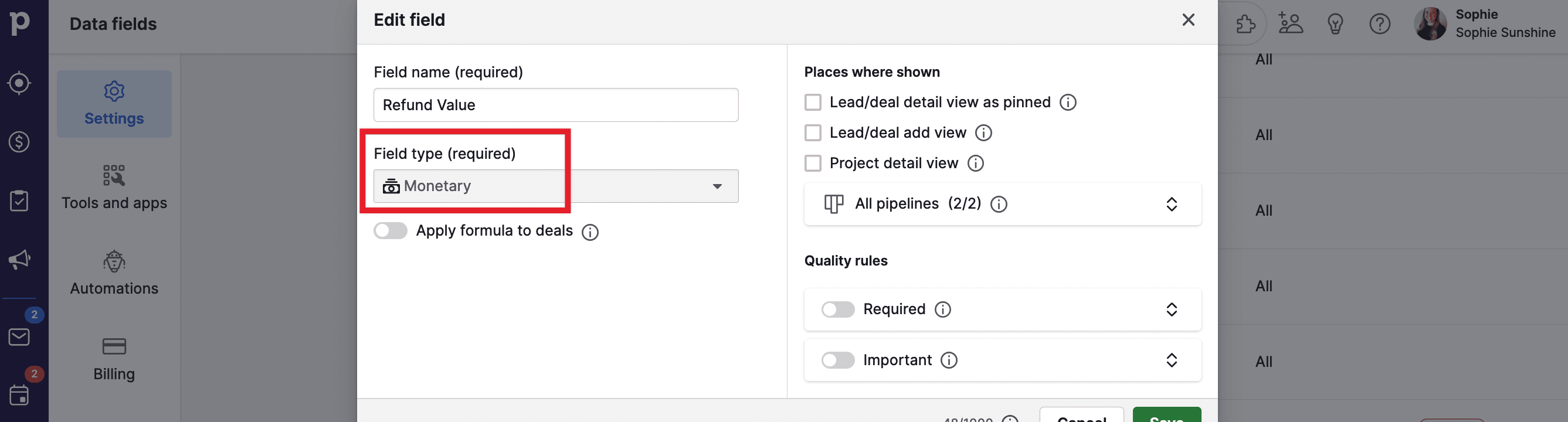Click the help question mark icon
This screenshot has height=422, width=1568.
[1379, 23]
